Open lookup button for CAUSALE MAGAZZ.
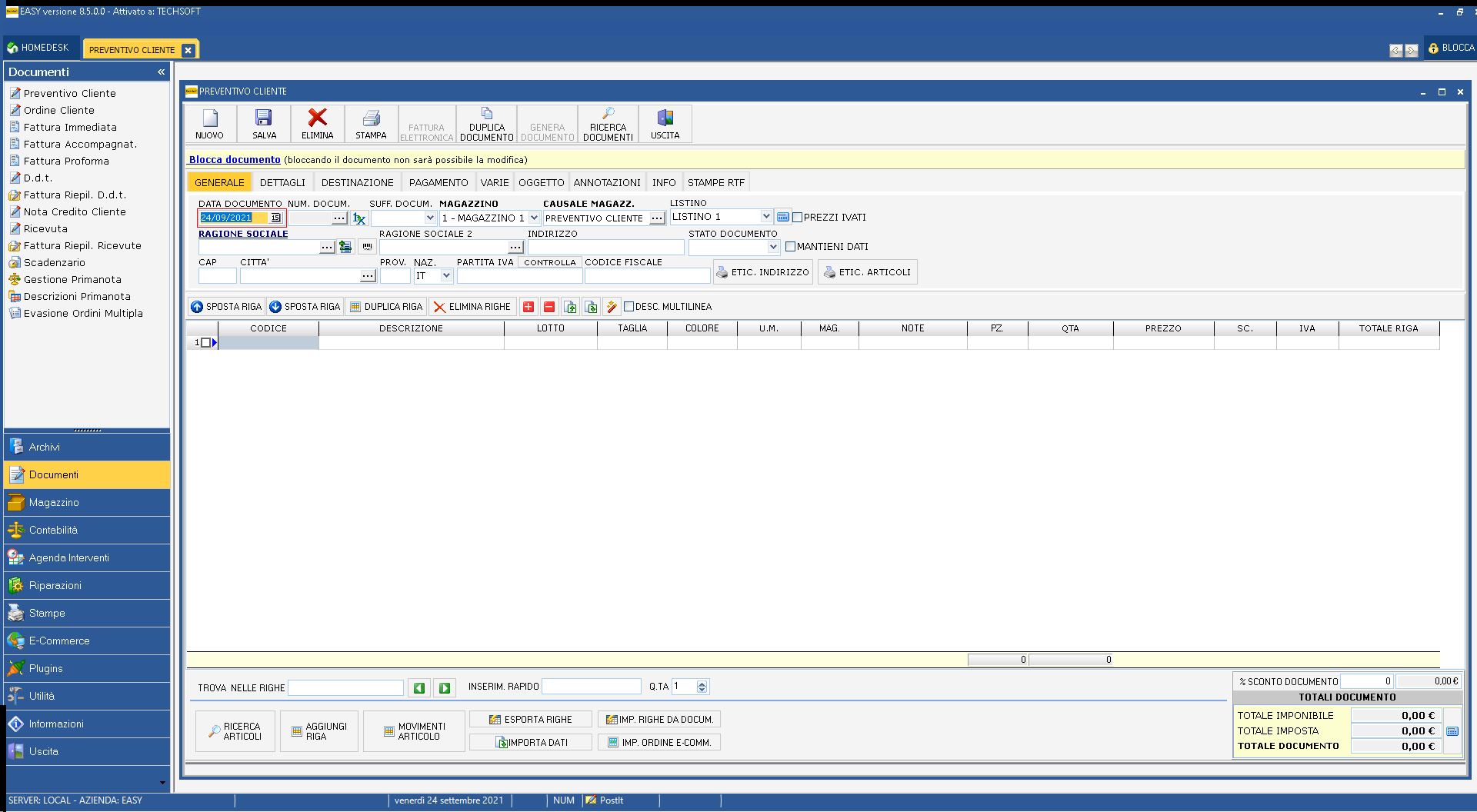Image resolution: width=1477 pixels, height=812 pixels. 657,218
